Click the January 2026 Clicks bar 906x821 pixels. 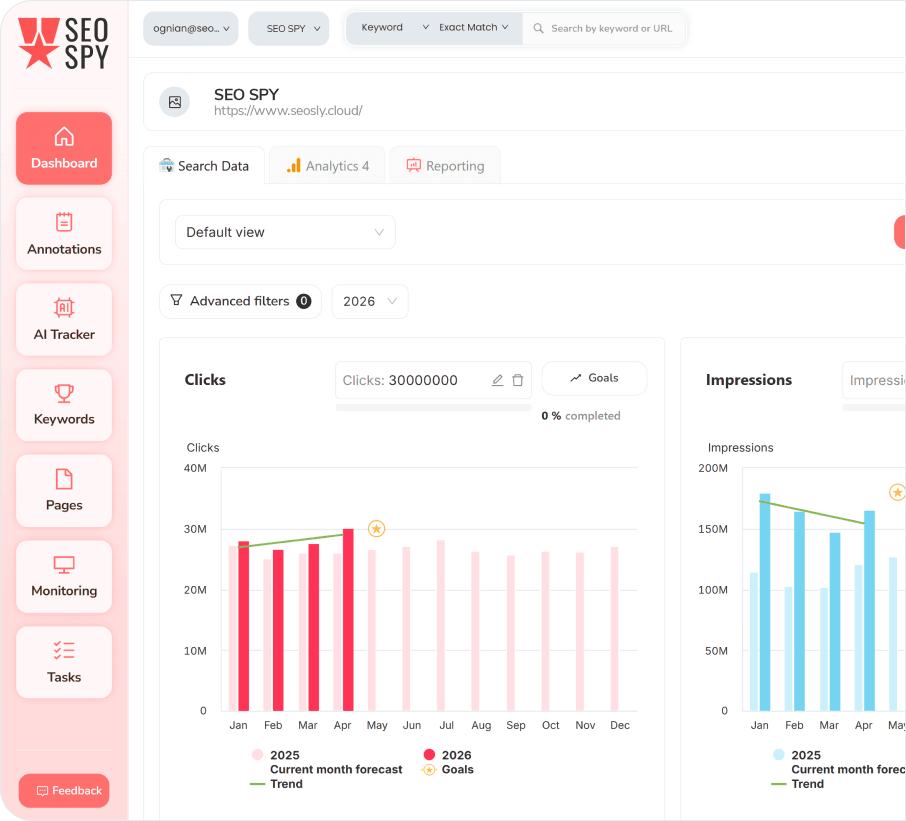(244, 626)
